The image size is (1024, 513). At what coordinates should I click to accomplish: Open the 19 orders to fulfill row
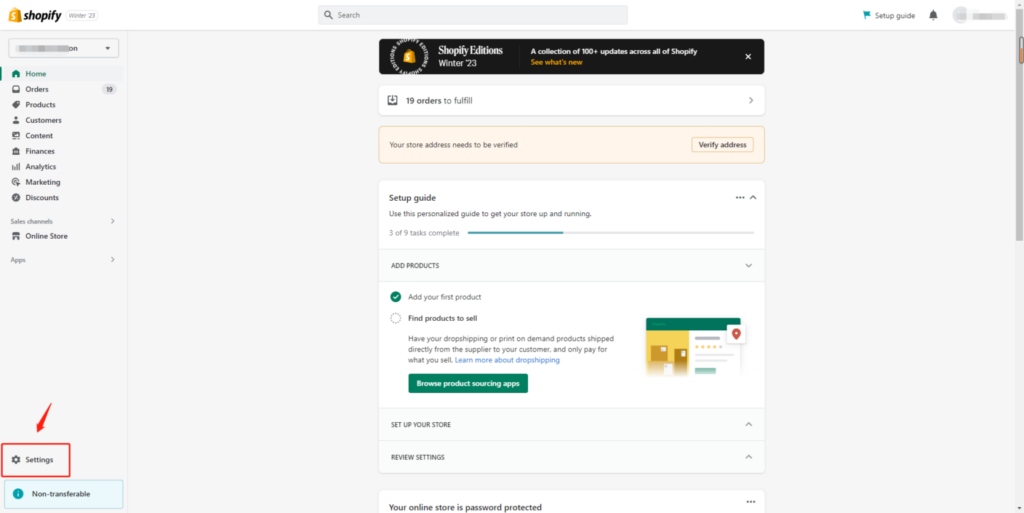point(571,100)
